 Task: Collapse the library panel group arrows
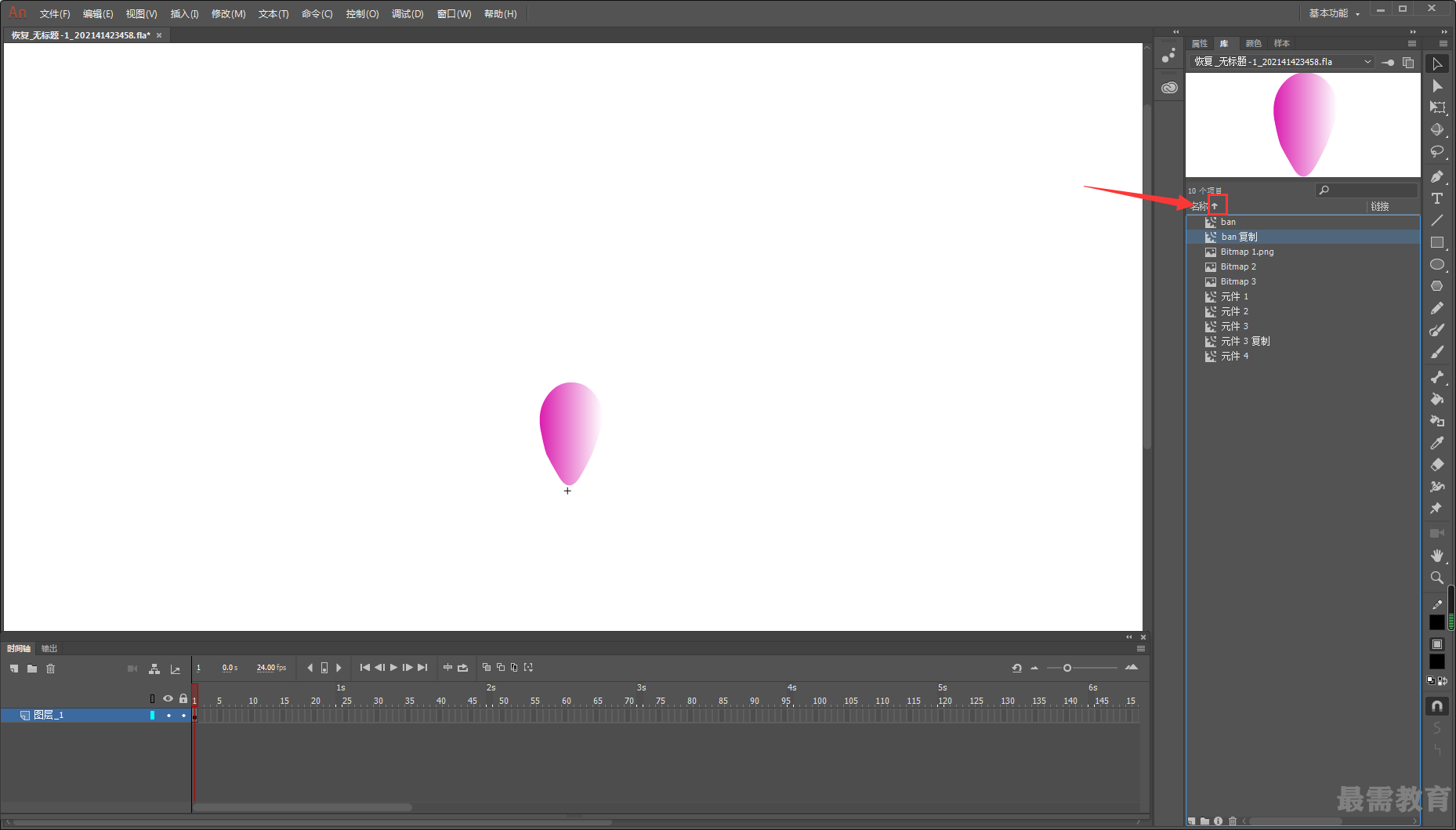click(1413, 32)
